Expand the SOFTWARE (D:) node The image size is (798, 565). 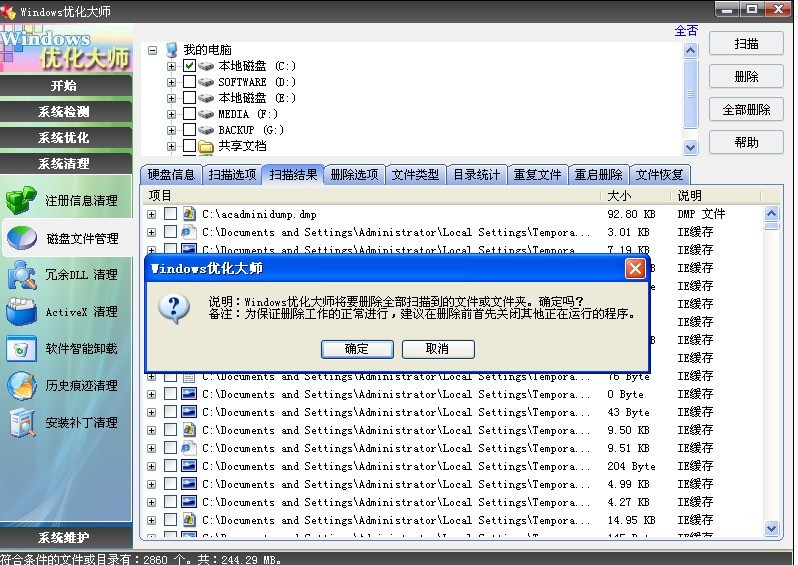coord(172,82)
